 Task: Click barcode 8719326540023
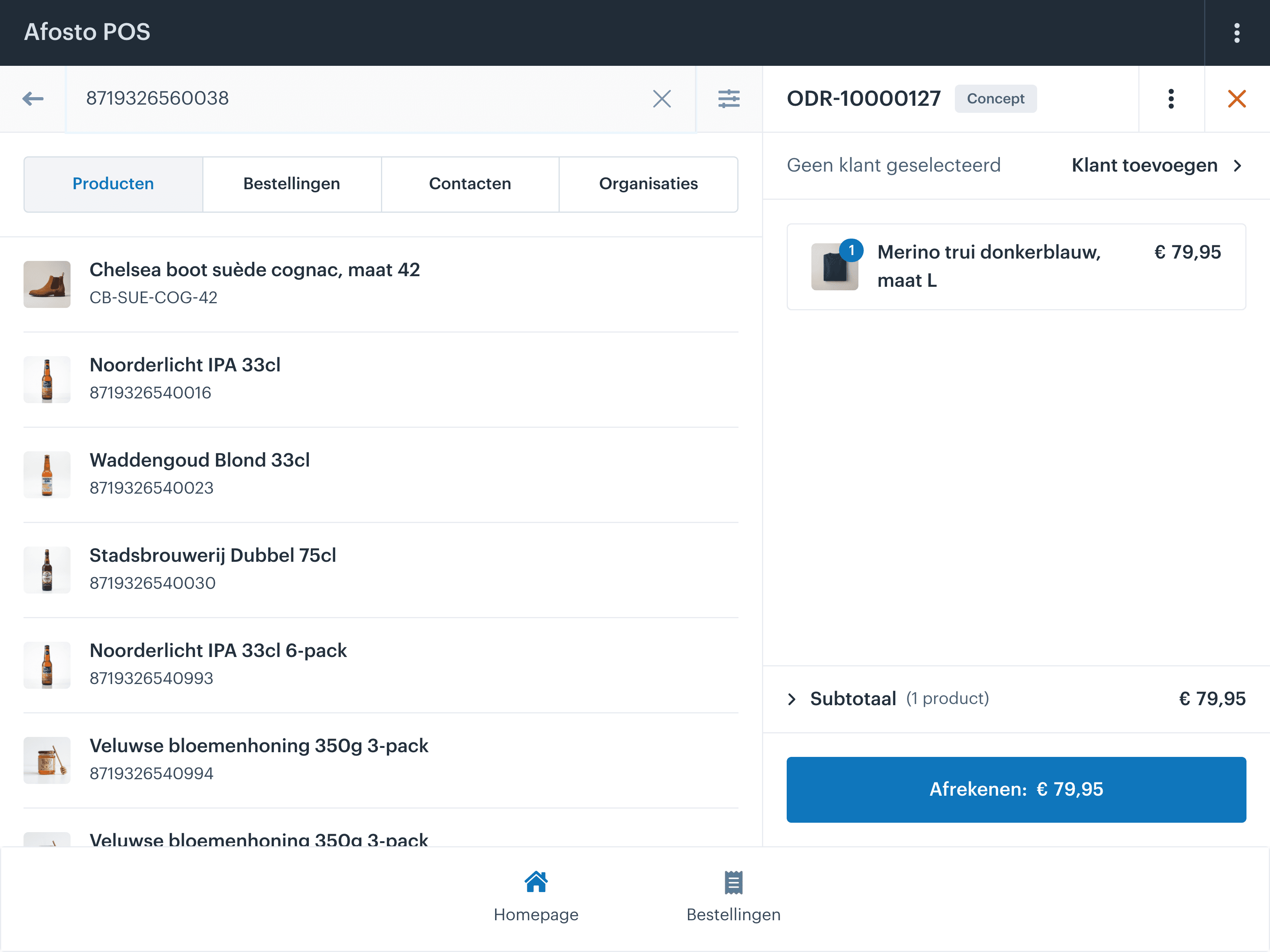click(152, 488)
